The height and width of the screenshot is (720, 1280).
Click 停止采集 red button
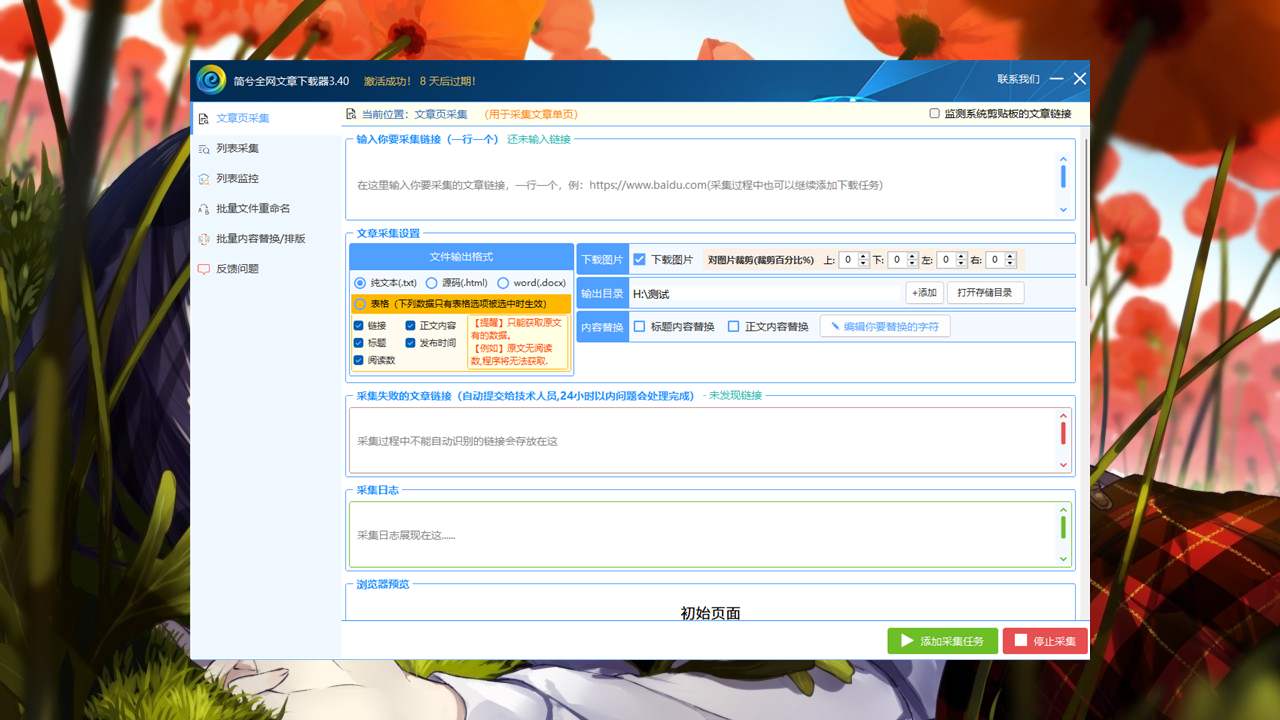click(1045, 641)
